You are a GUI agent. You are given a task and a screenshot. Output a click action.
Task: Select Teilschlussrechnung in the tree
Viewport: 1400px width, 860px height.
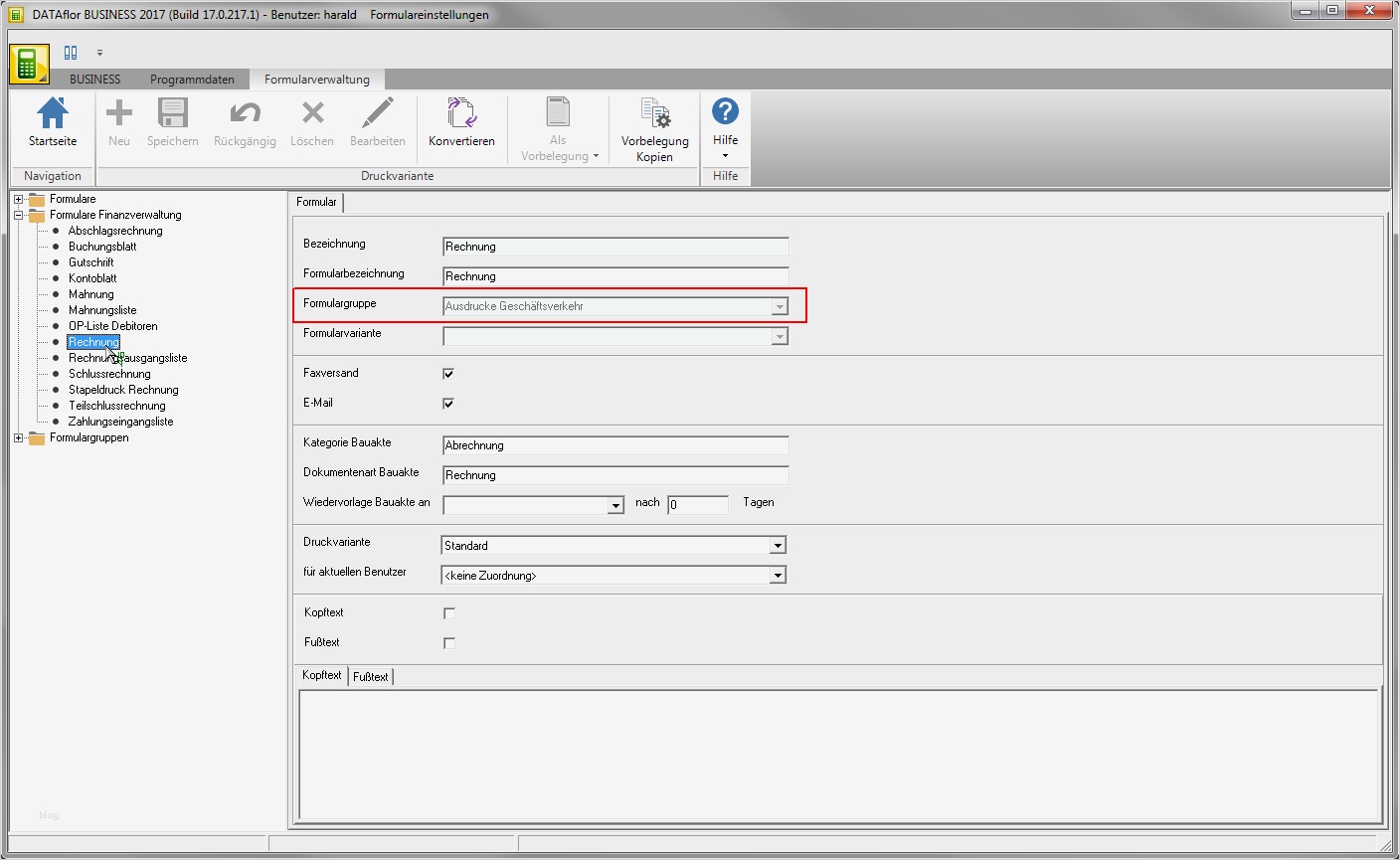pos(117,406)
